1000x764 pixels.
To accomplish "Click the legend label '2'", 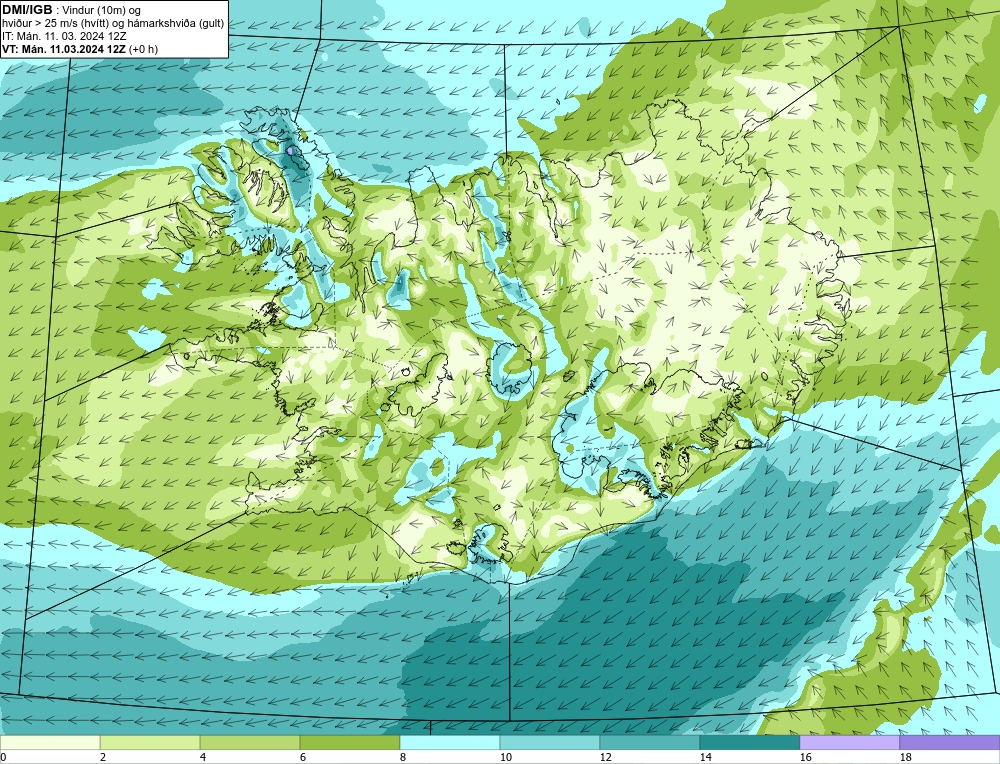I will coord(103,758).
